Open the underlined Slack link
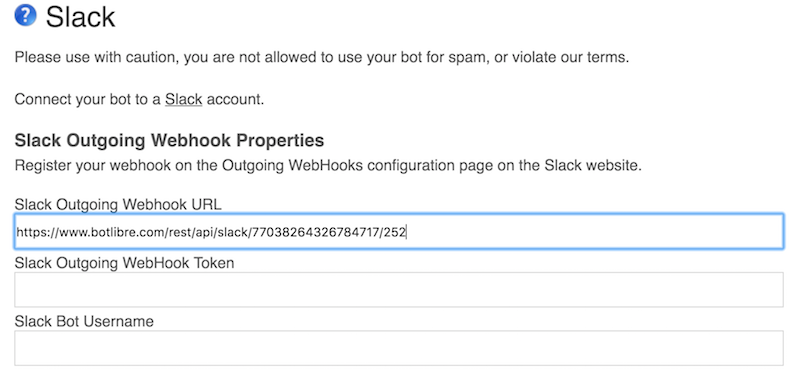Viewport: 800px width, 385px height. point(183,99)
